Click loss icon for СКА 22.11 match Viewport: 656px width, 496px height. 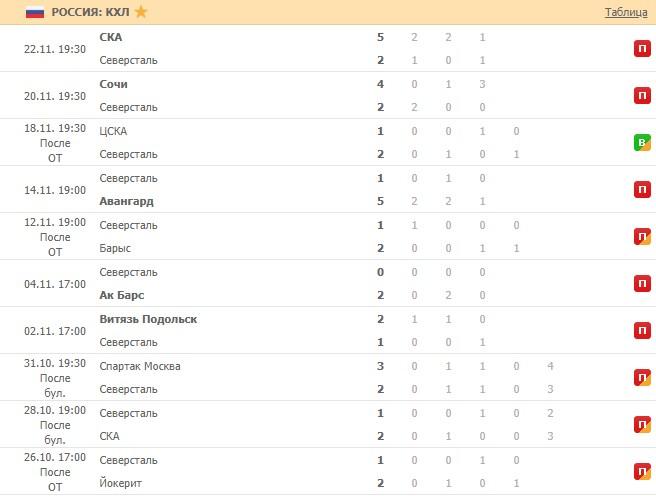click(642, 48)
